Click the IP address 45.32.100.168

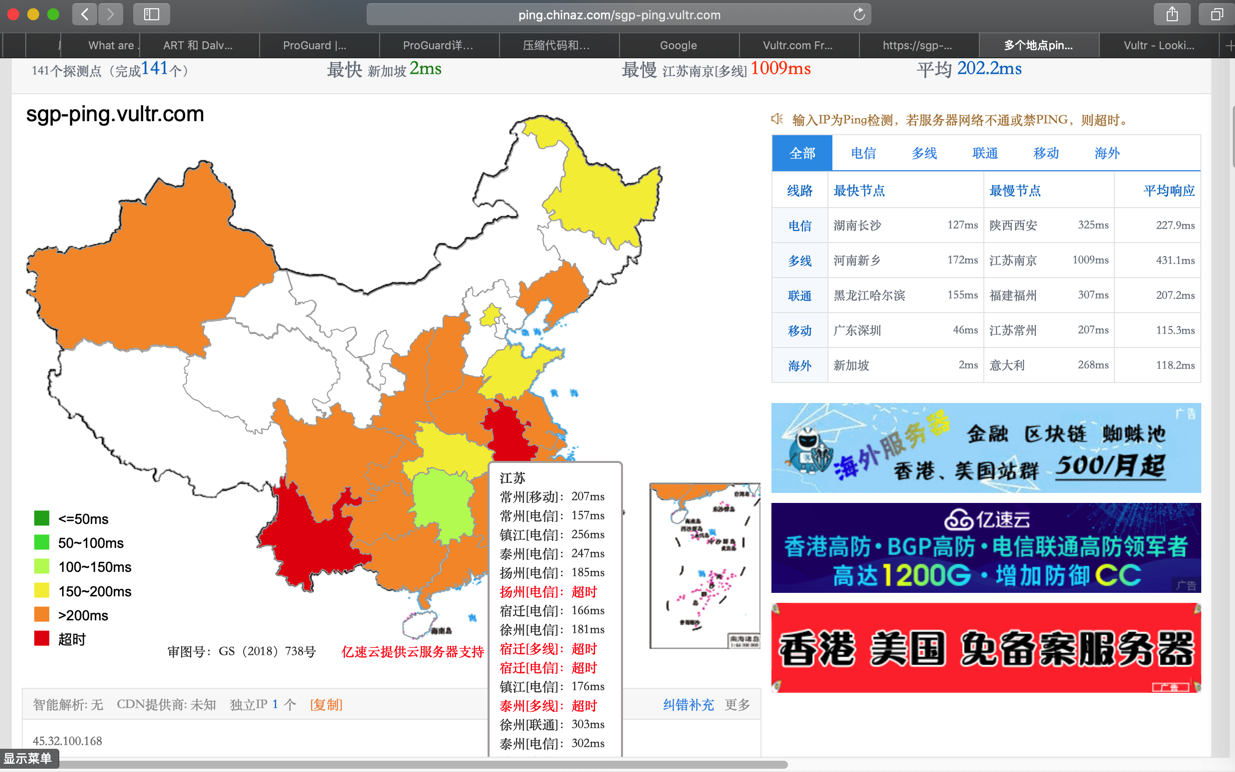(67, 741)
